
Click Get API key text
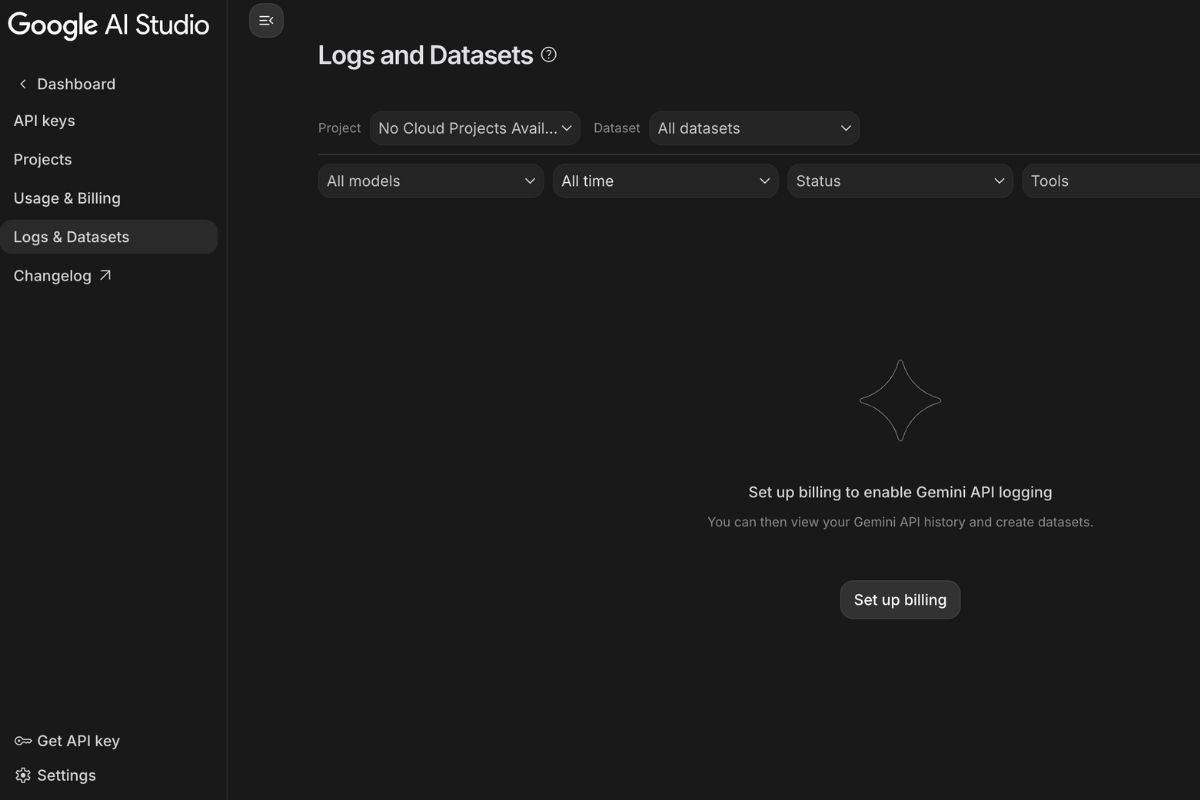pyautogui.click(x=78, y=741)
